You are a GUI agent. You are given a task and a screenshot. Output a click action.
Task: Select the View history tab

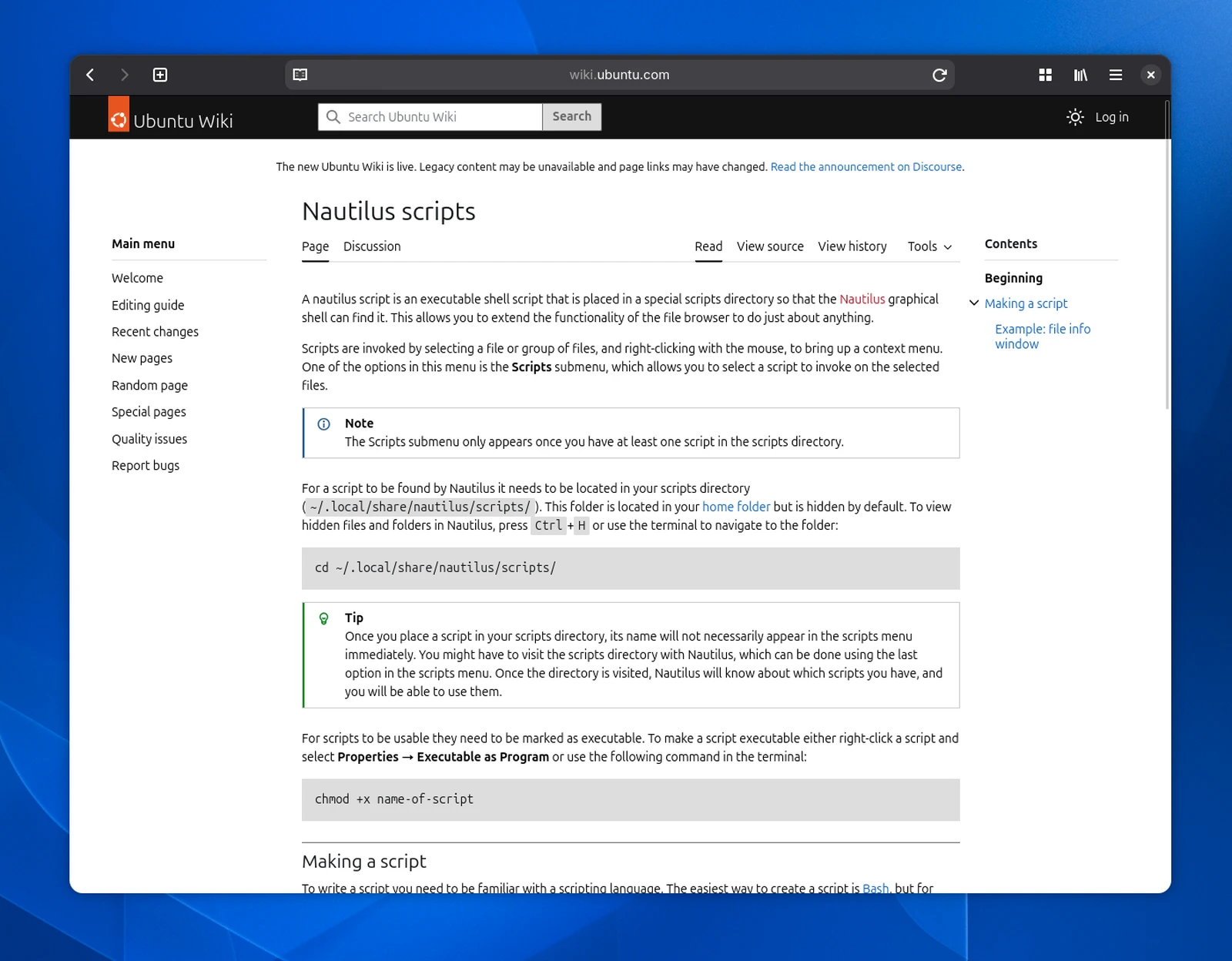coord(852,246)
